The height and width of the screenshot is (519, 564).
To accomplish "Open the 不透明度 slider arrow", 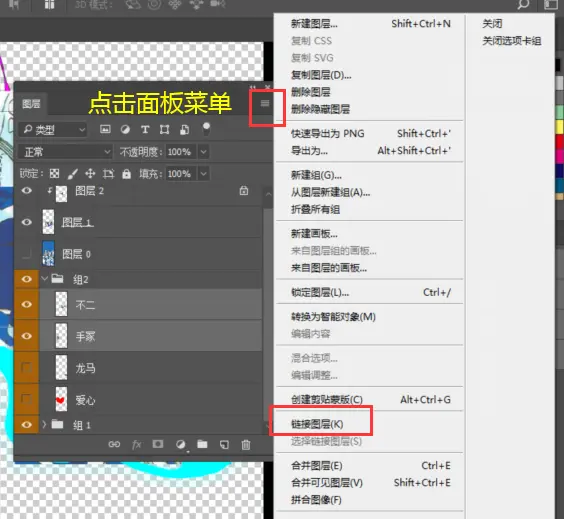I will [203, 152].
